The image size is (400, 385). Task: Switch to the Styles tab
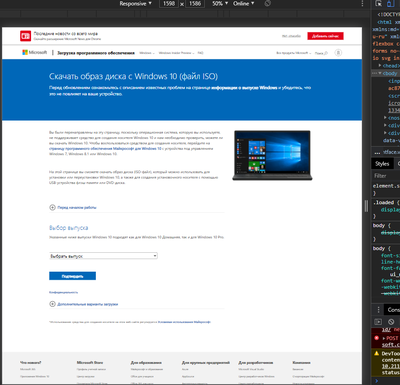(382, 164)
